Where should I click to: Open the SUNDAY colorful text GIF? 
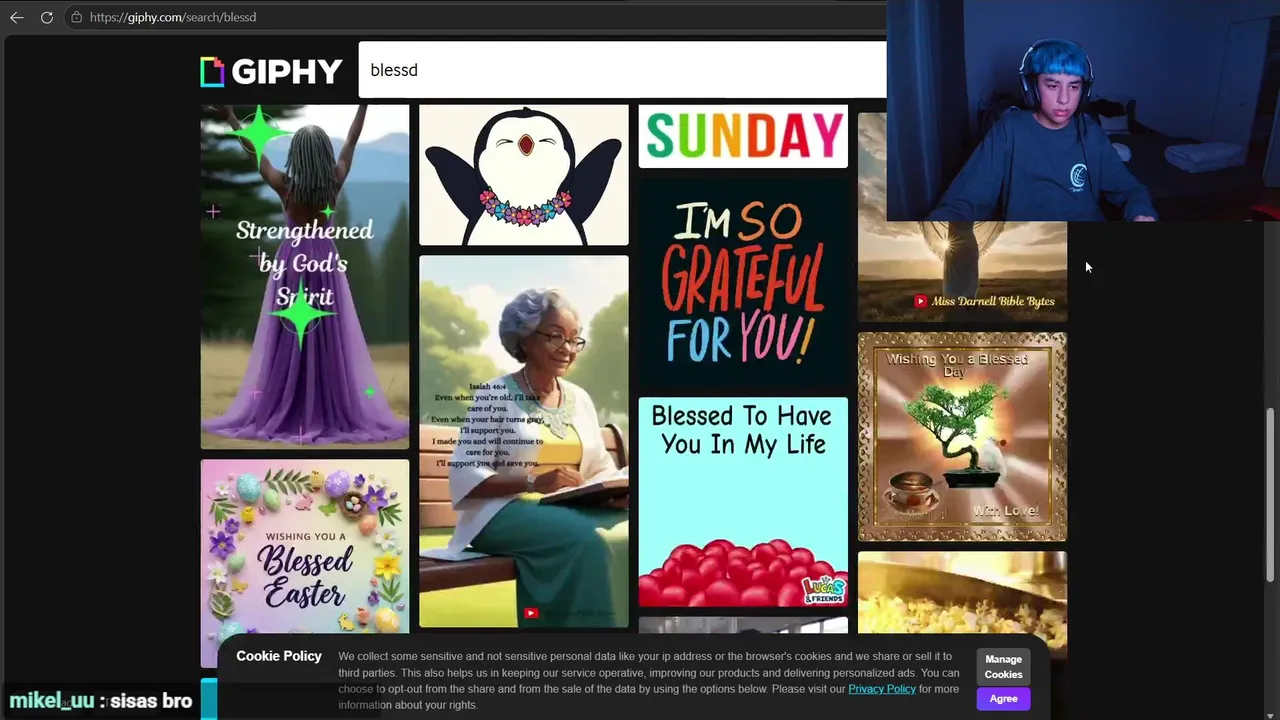743,136
